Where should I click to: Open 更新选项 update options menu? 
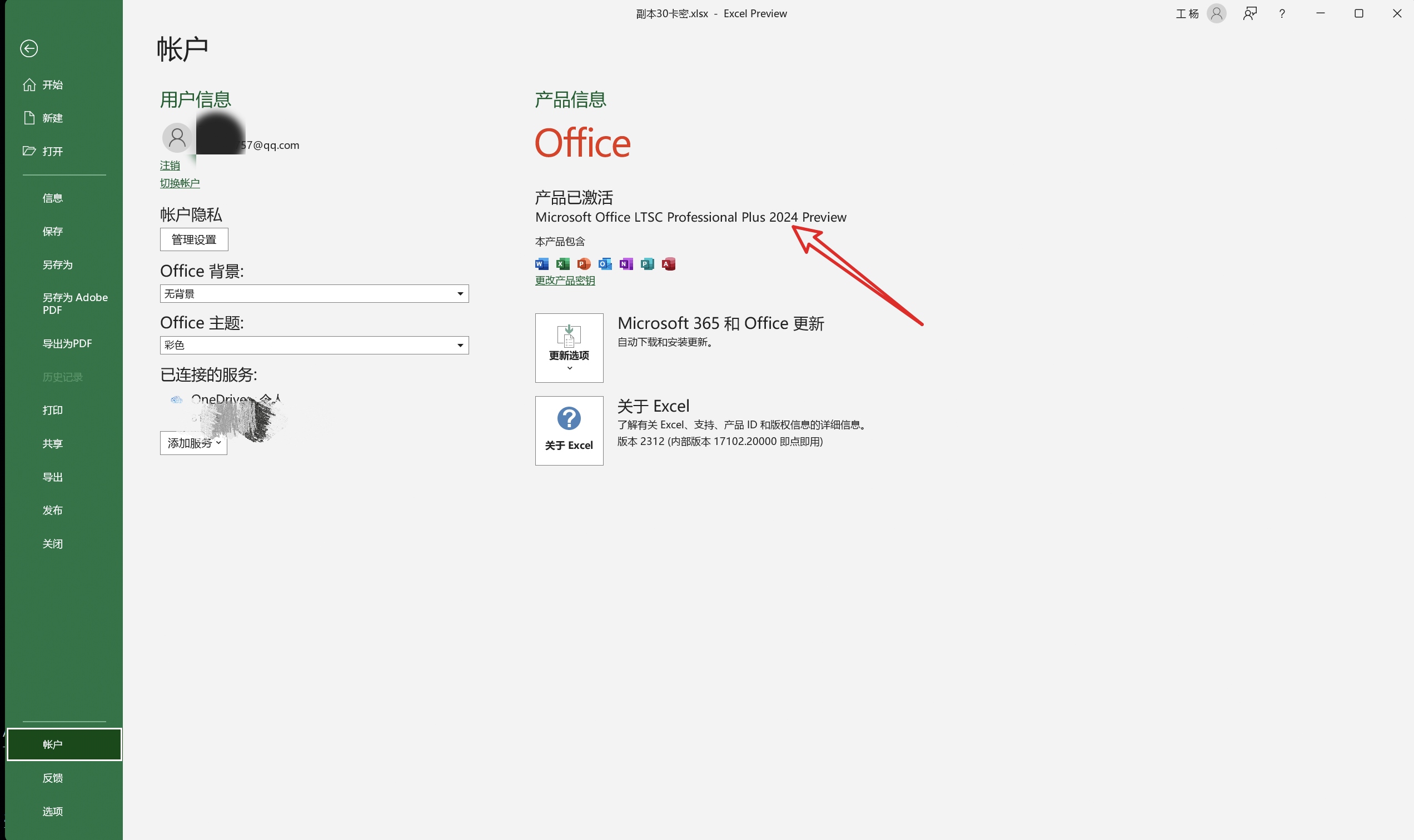tap(569, 348)
